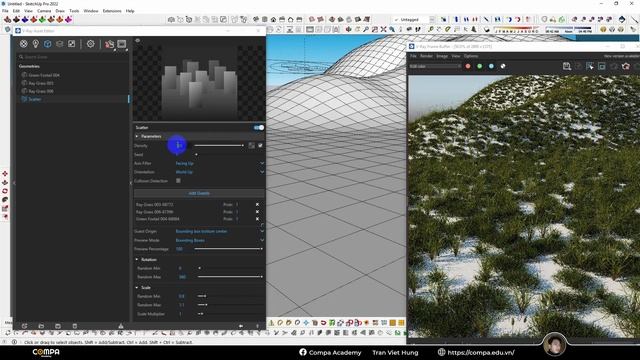The height and width of the screenshot is (360, 640).
Task: Open the Lights category bulb icon
Action: coord(36,44)
